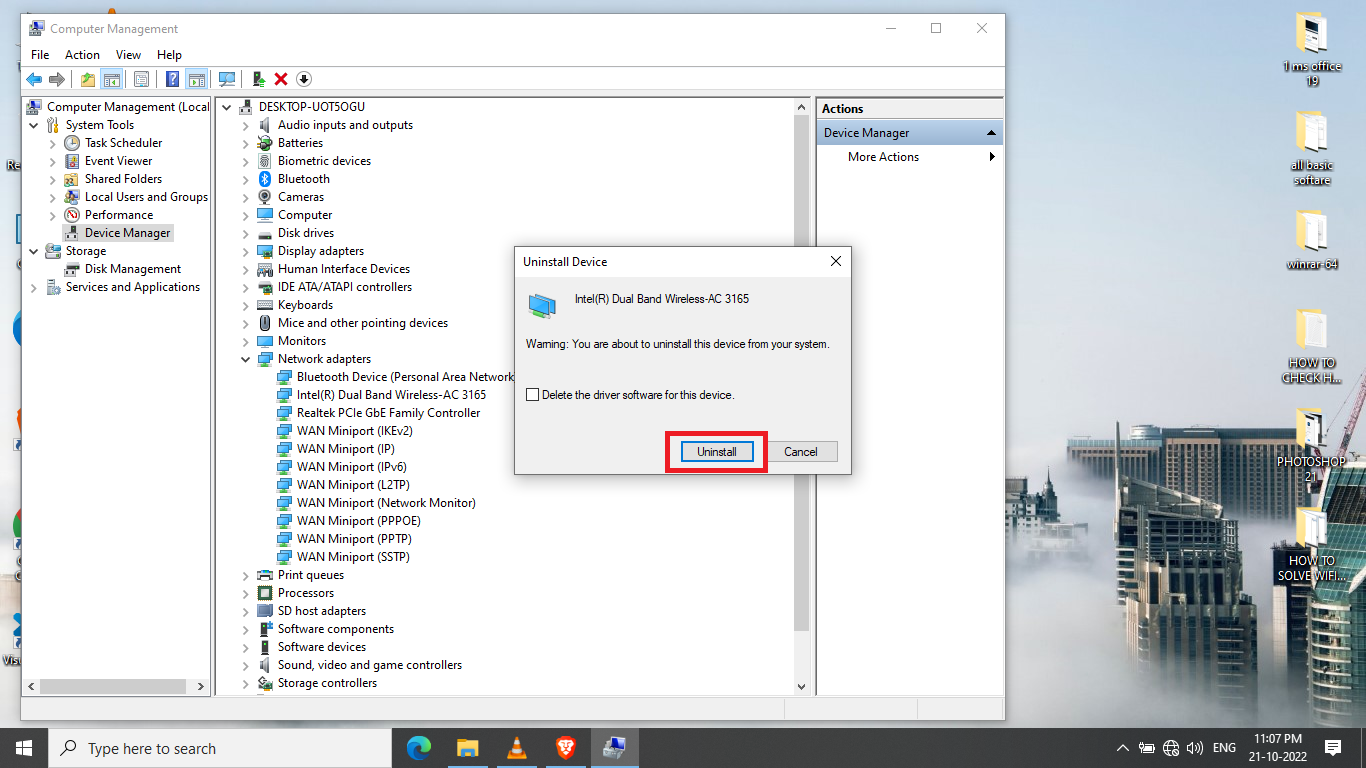
Task: Click the Back arrow in toolbar
Action: pyautogui.click(x=34, y=79)
